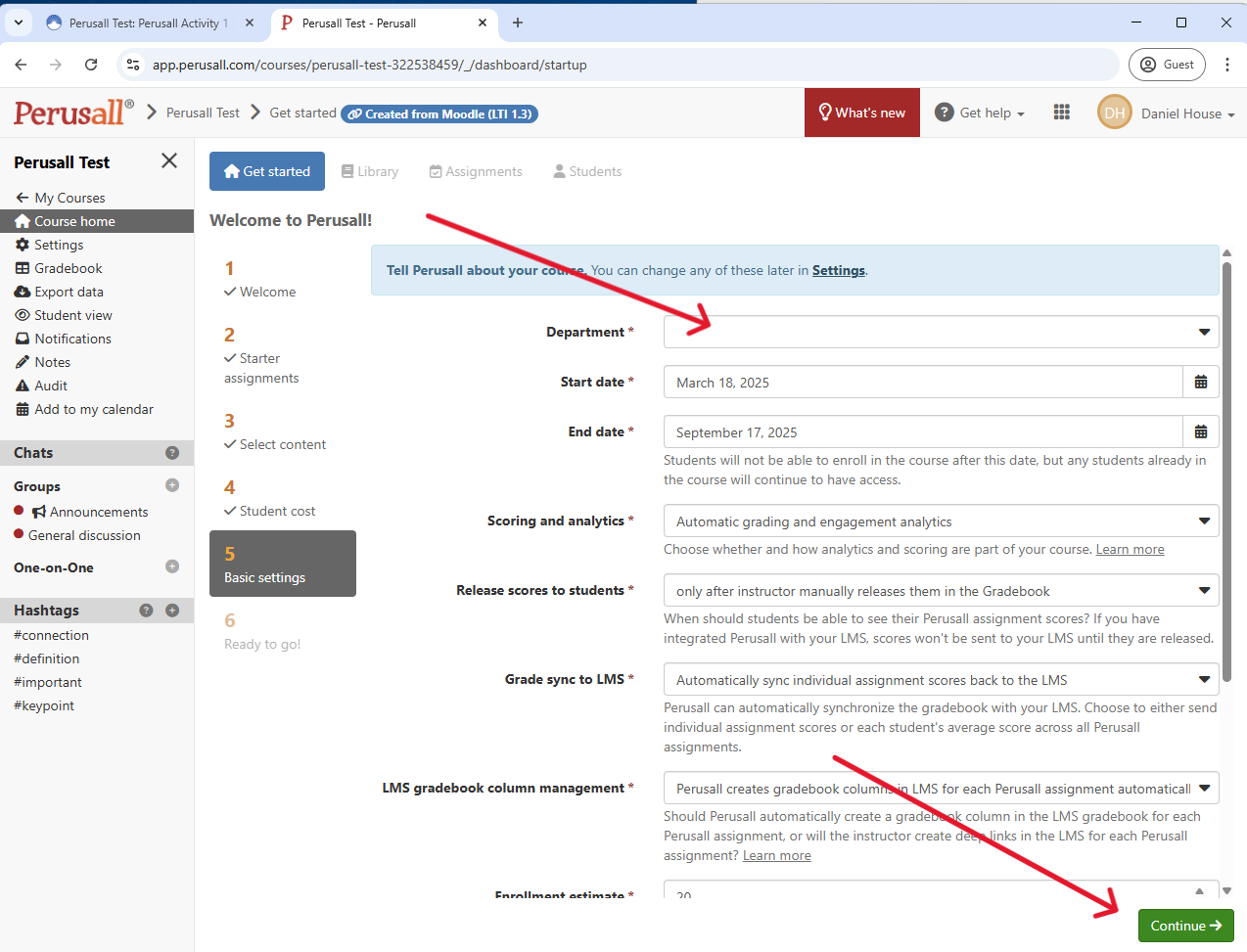Viewport: 1247px width, 952px height.
Task: Switch to the Library tab
Action: click(369, 171)
